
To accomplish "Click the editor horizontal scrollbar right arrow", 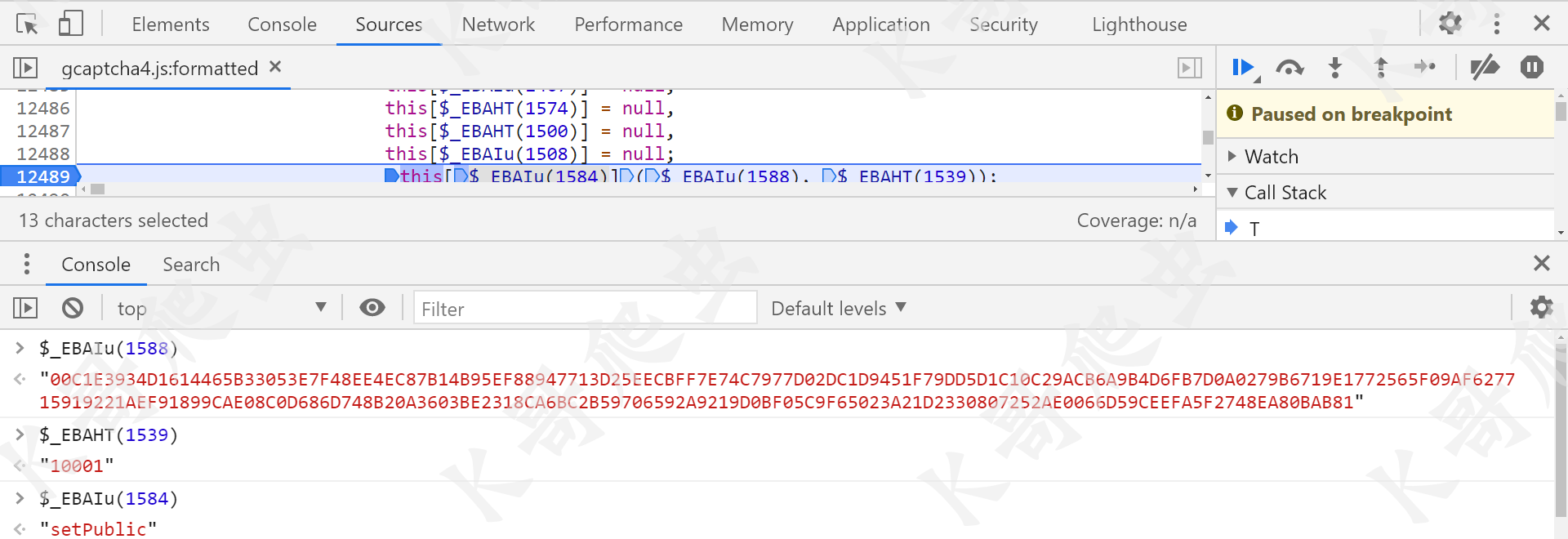I will click(x=1195, y=189).
